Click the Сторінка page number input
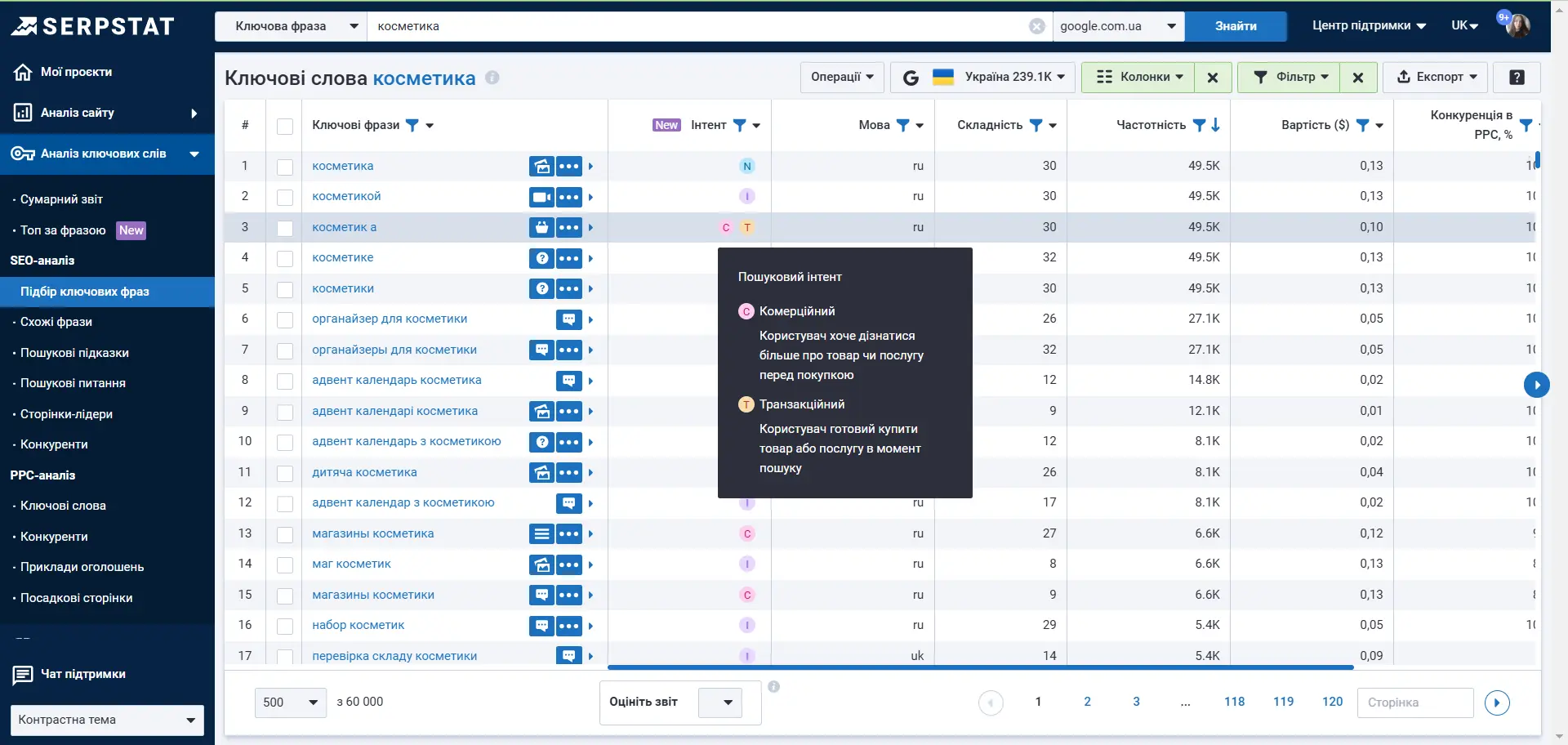The height and width of the screenshot is (745, 1568). point(1414,703)
